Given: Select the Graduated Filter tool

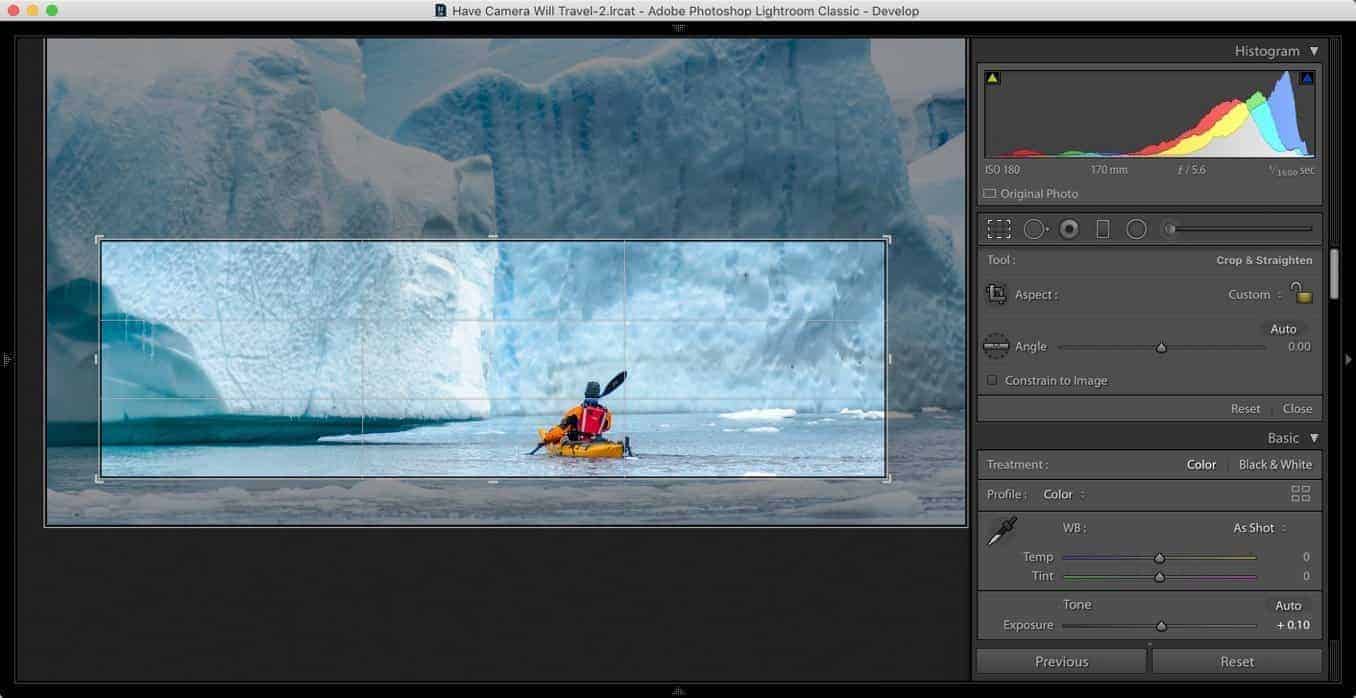Looking at the screenshot, I should [1103, 229].
